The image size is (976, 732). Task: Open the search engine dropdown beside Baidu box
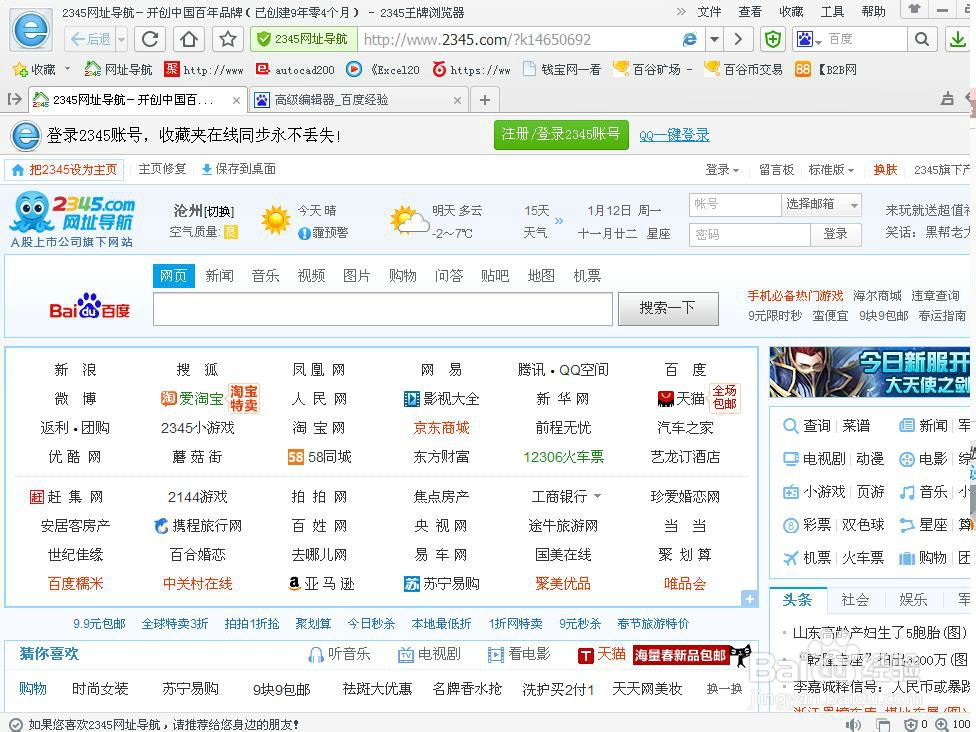(x=810, y=40)
